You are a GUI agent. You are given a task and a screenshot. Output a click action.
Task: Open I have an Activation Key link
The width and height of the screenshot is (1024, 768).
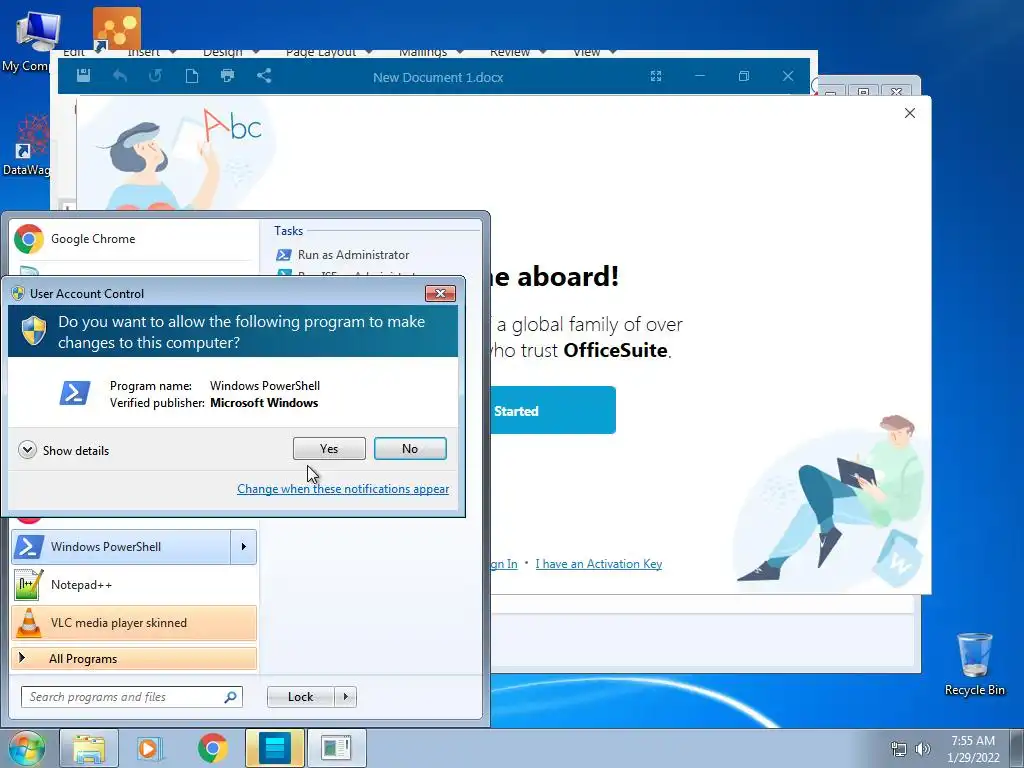point(599,564)
